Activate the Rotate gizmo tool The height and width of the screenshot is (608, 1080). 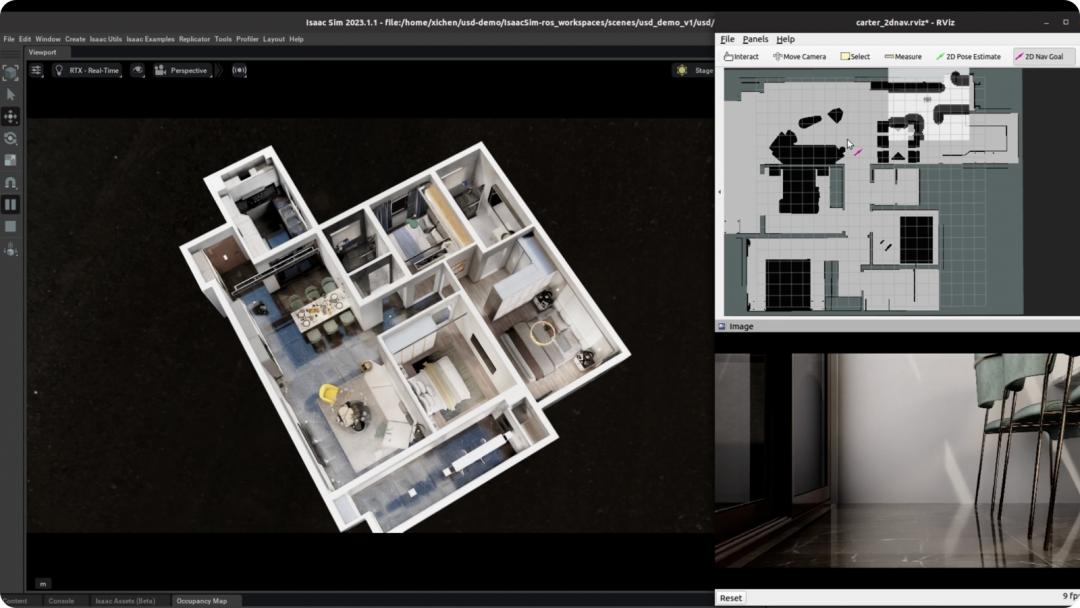(x=10, y=138)
